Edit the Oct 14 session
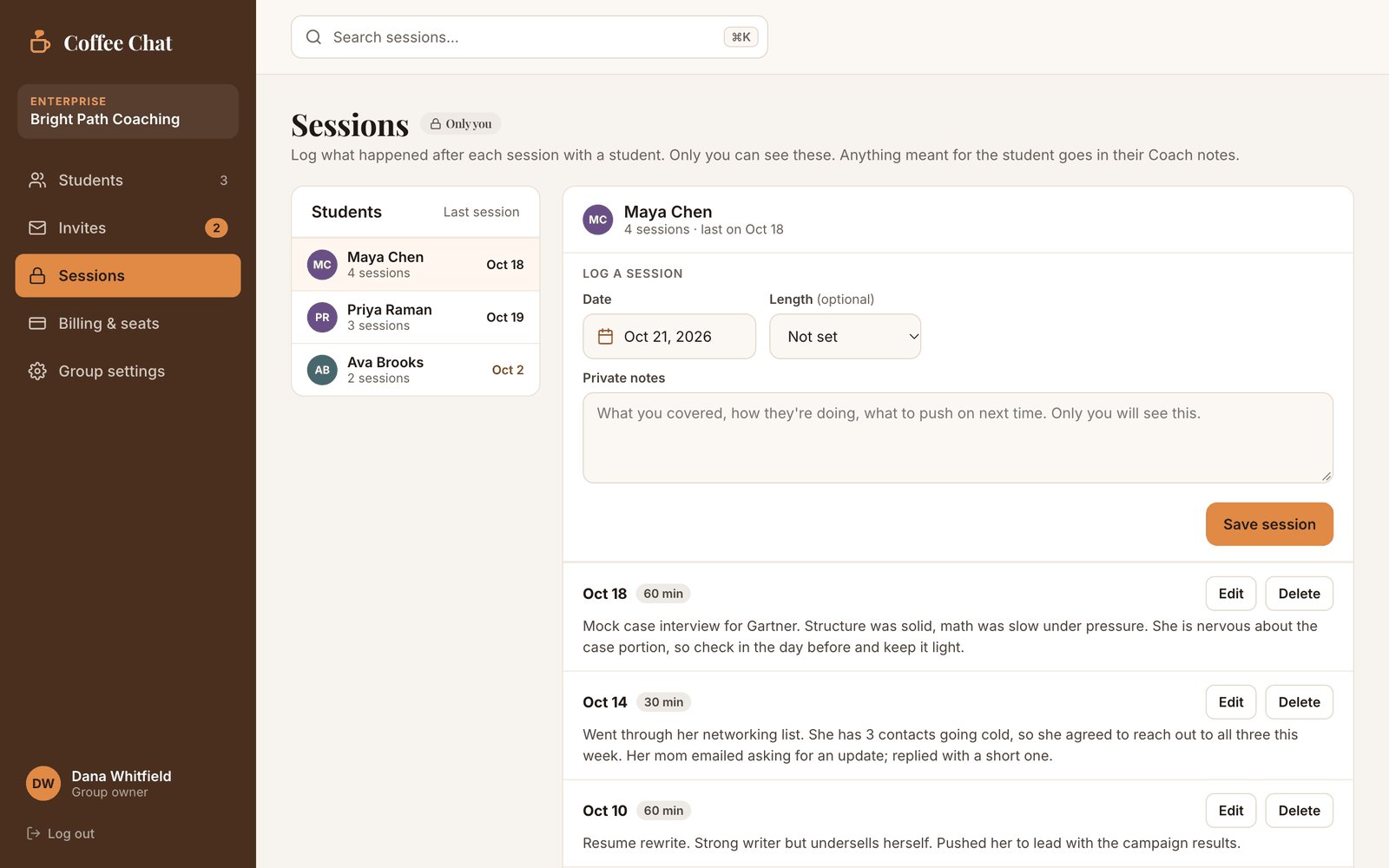Viewport: 1389px width, 868px height. tap(1231, 702)
